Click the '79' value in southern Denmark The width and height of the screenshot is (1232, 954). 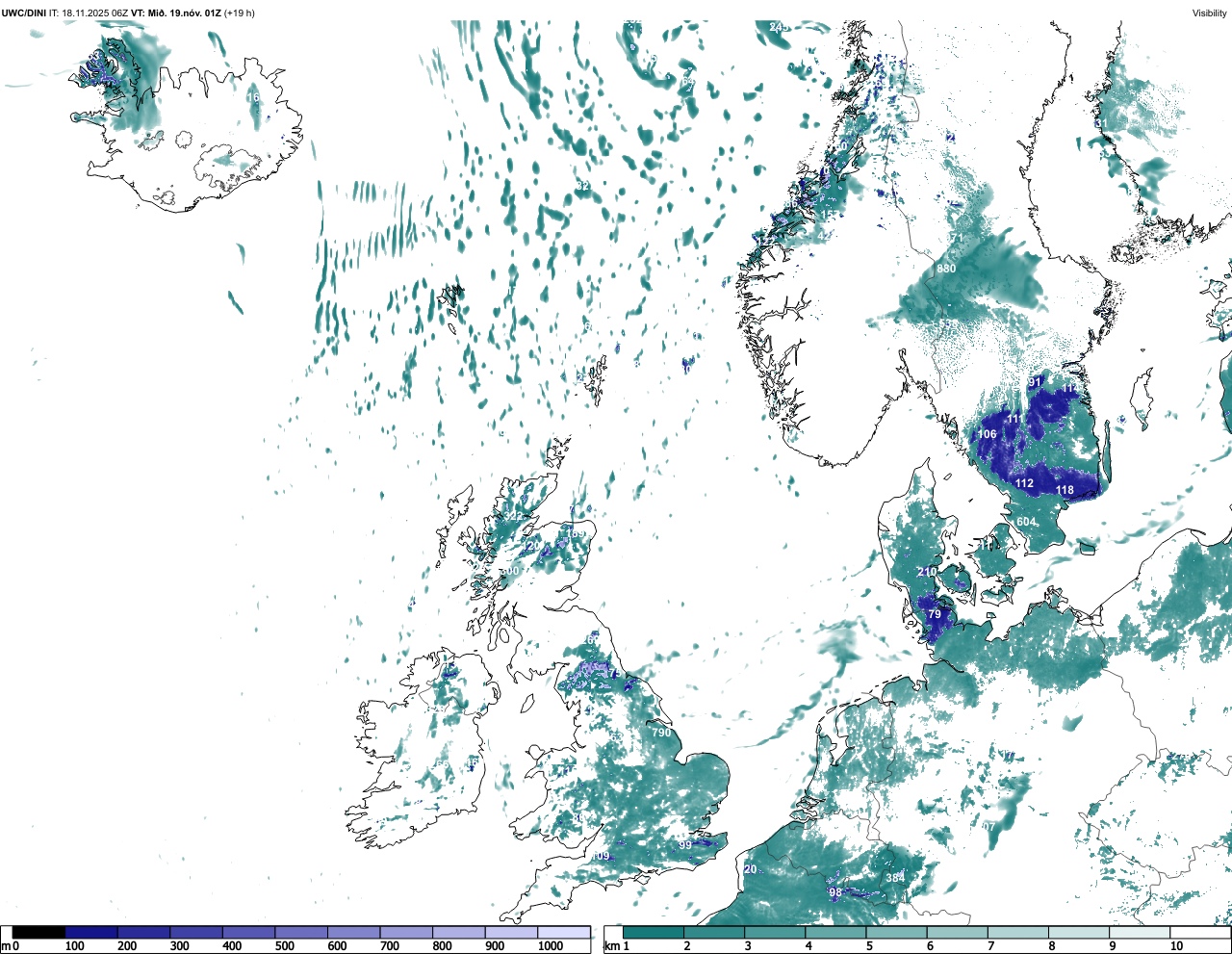coord(934,614)
